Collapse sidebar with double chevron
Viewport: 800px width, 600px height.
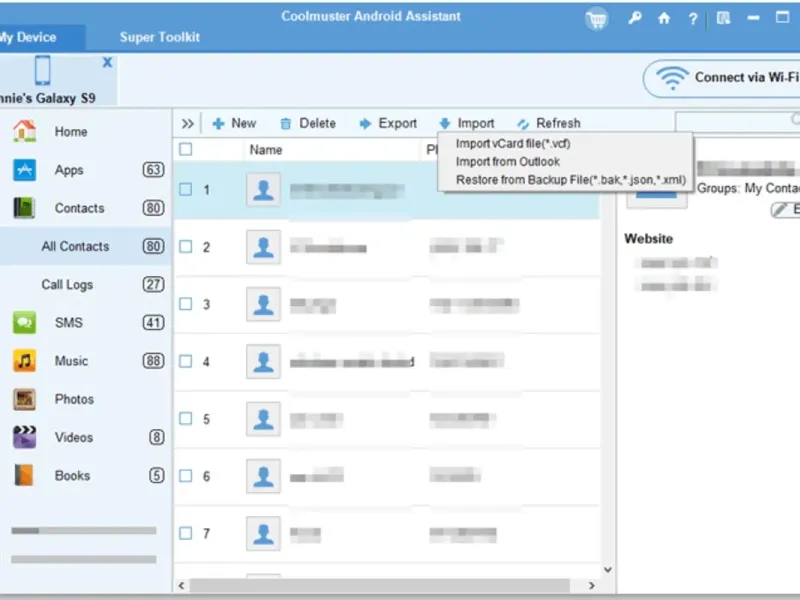(x=187, y=123)
